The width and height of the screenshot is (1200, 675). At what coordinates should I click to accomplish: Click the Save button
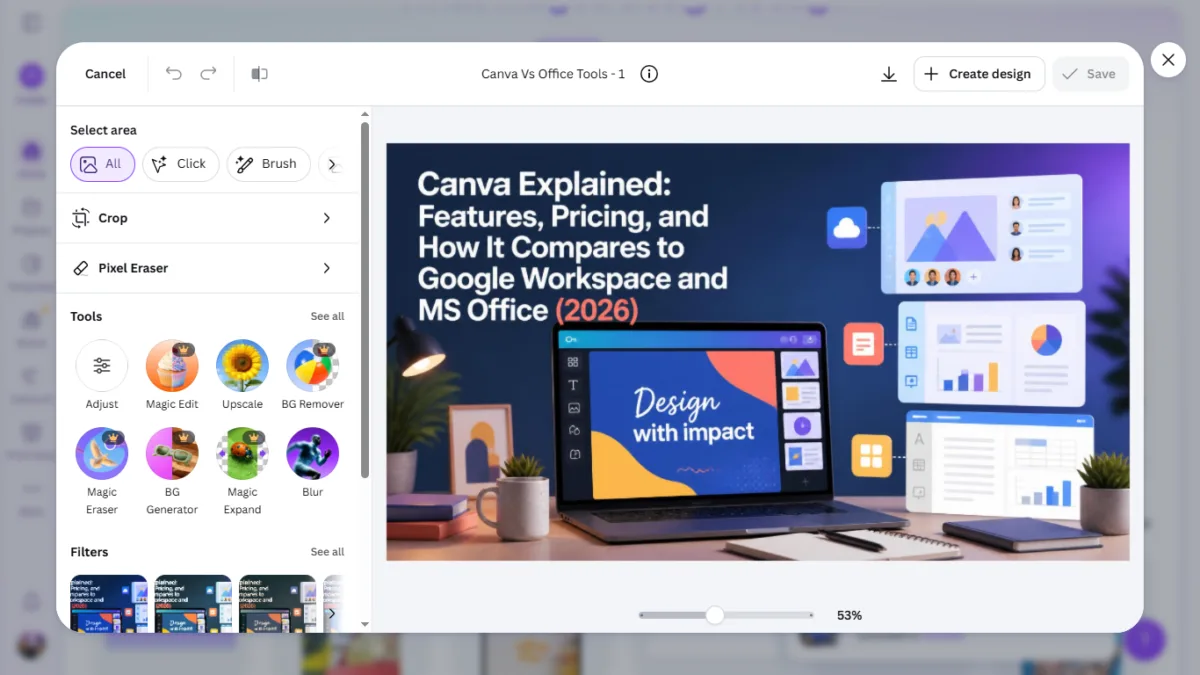[x=1090, y=74]
